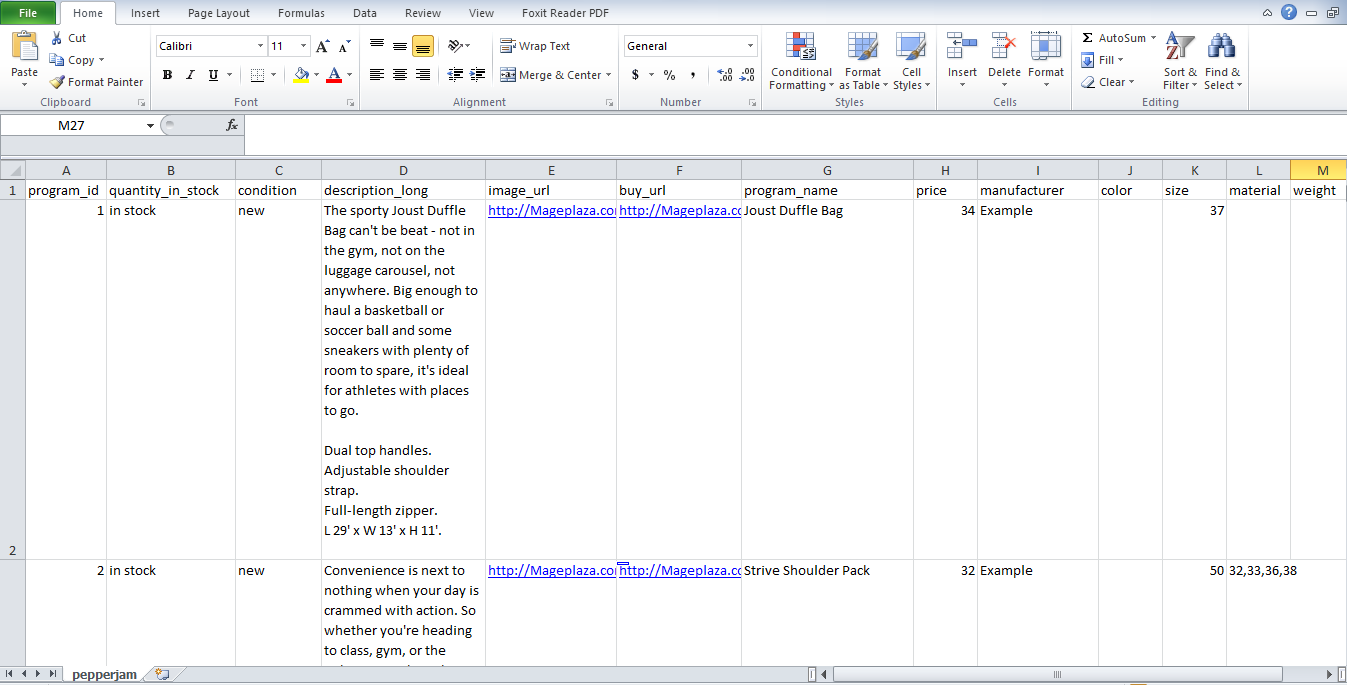The width and height of the screenshot is (1347, 685).
Task: Open buy_url link for Strive Shoulder Pack
Action: [679, 571]
